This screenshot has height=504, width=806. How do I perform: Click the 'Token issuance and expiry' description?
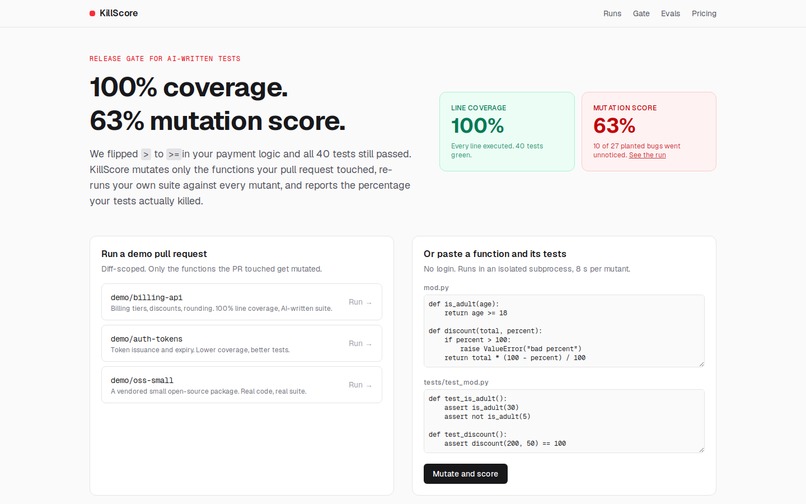(200, 350)
